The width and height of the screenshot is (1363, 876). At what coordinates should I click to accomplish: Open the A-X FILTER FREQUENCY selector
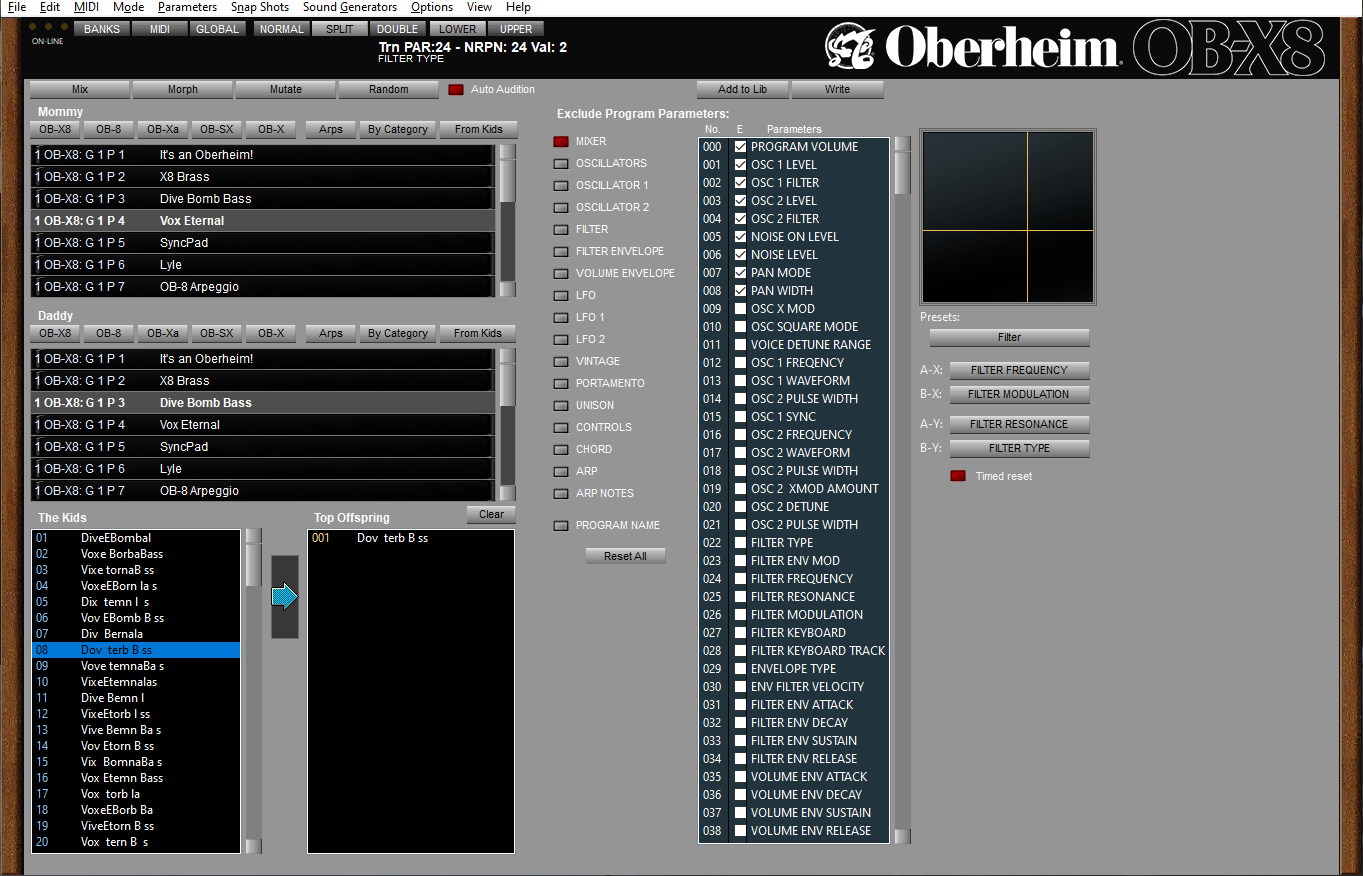coord(1019,370)
